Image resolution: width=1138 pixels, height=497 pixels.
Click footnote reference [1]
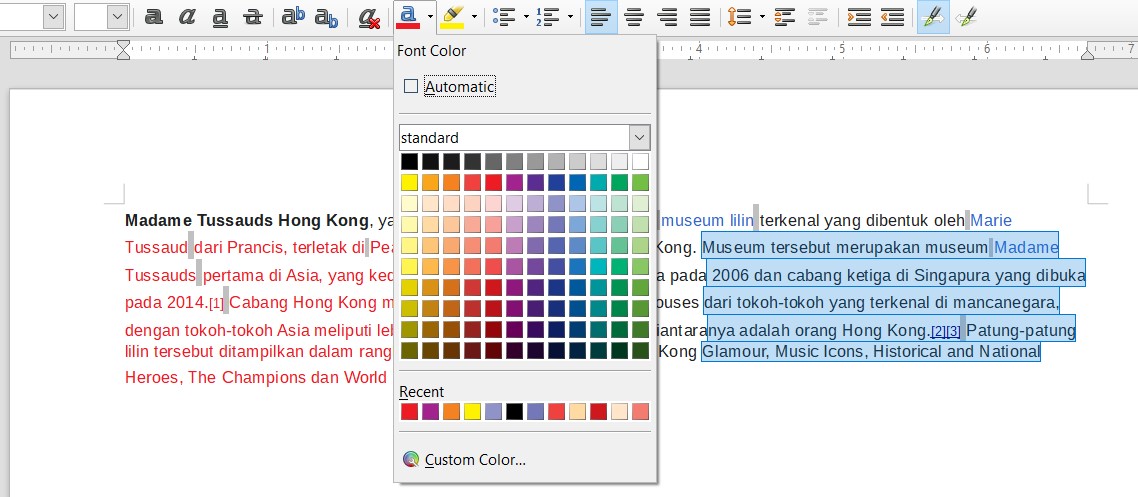pos(216,303)
